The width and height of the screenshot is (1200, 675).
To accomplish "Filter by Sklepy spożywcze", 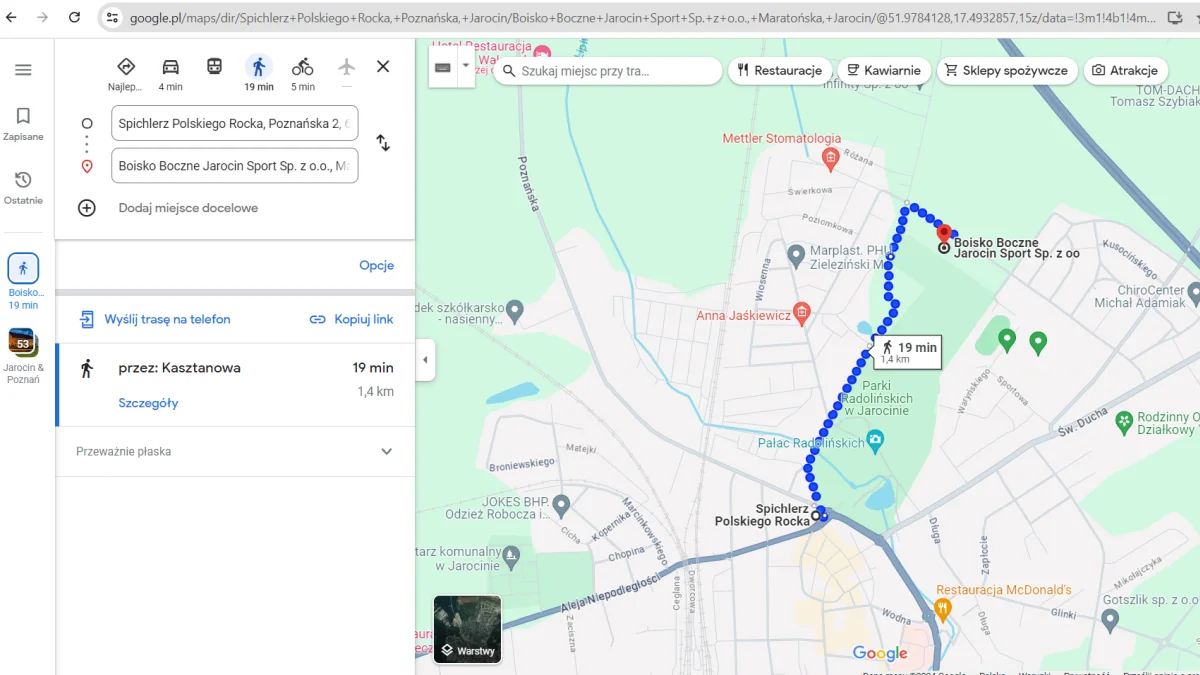I will [x=1007, y=71].
